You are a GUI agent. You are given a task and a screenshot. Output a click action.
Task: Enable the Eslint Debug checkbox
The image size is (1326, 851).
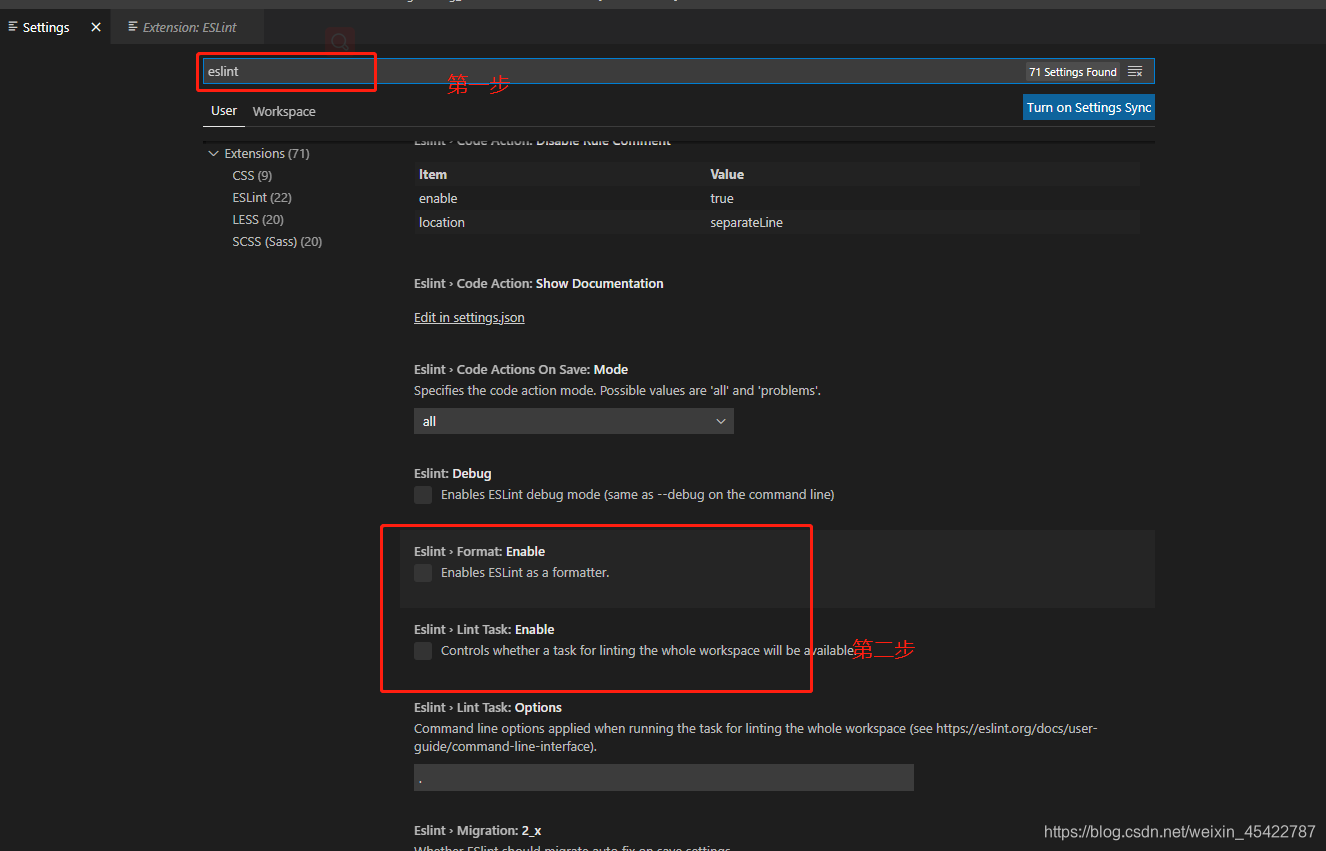423,495
